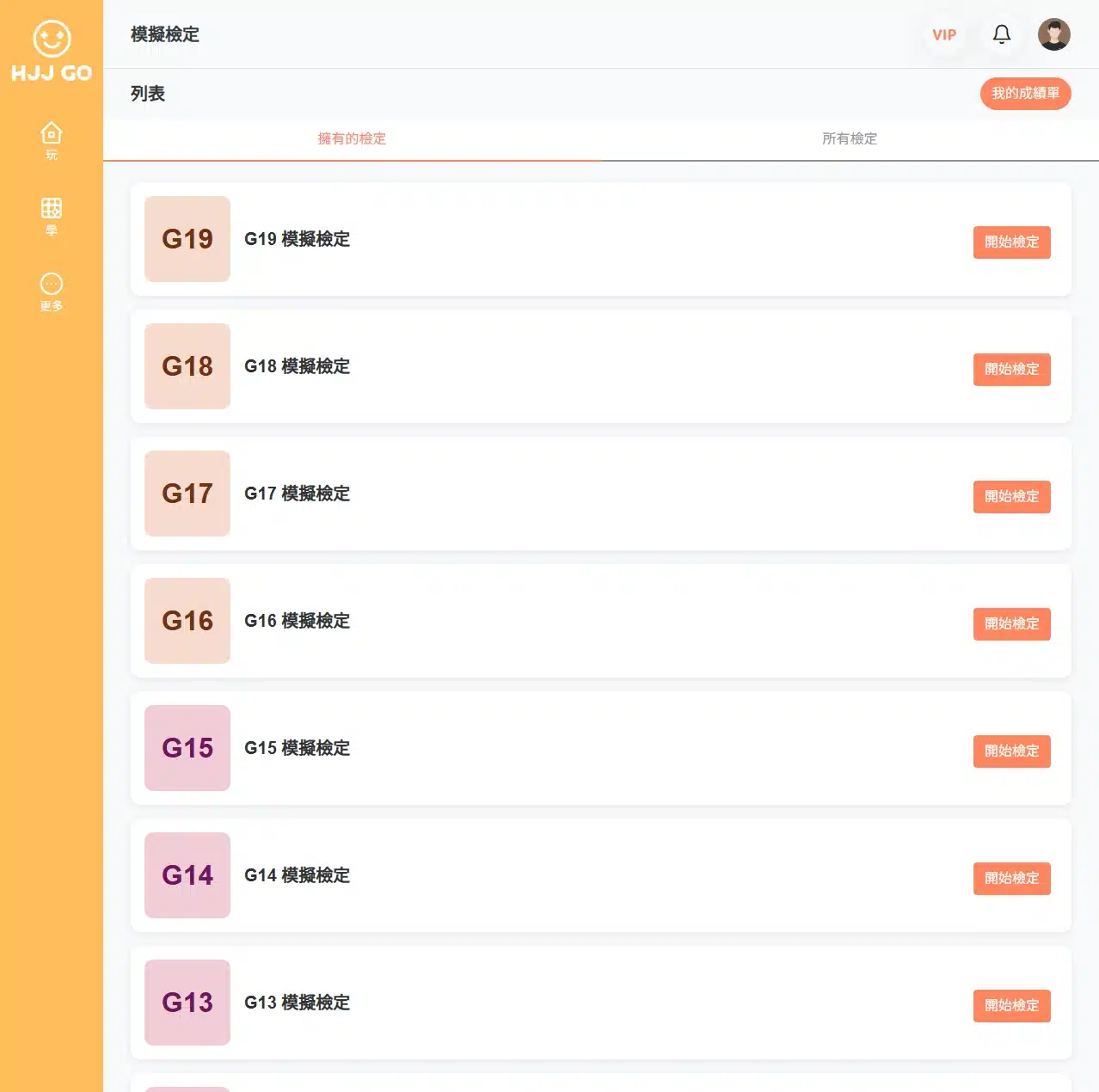Open the 更多 more options icon

click(x=52, y=291)
